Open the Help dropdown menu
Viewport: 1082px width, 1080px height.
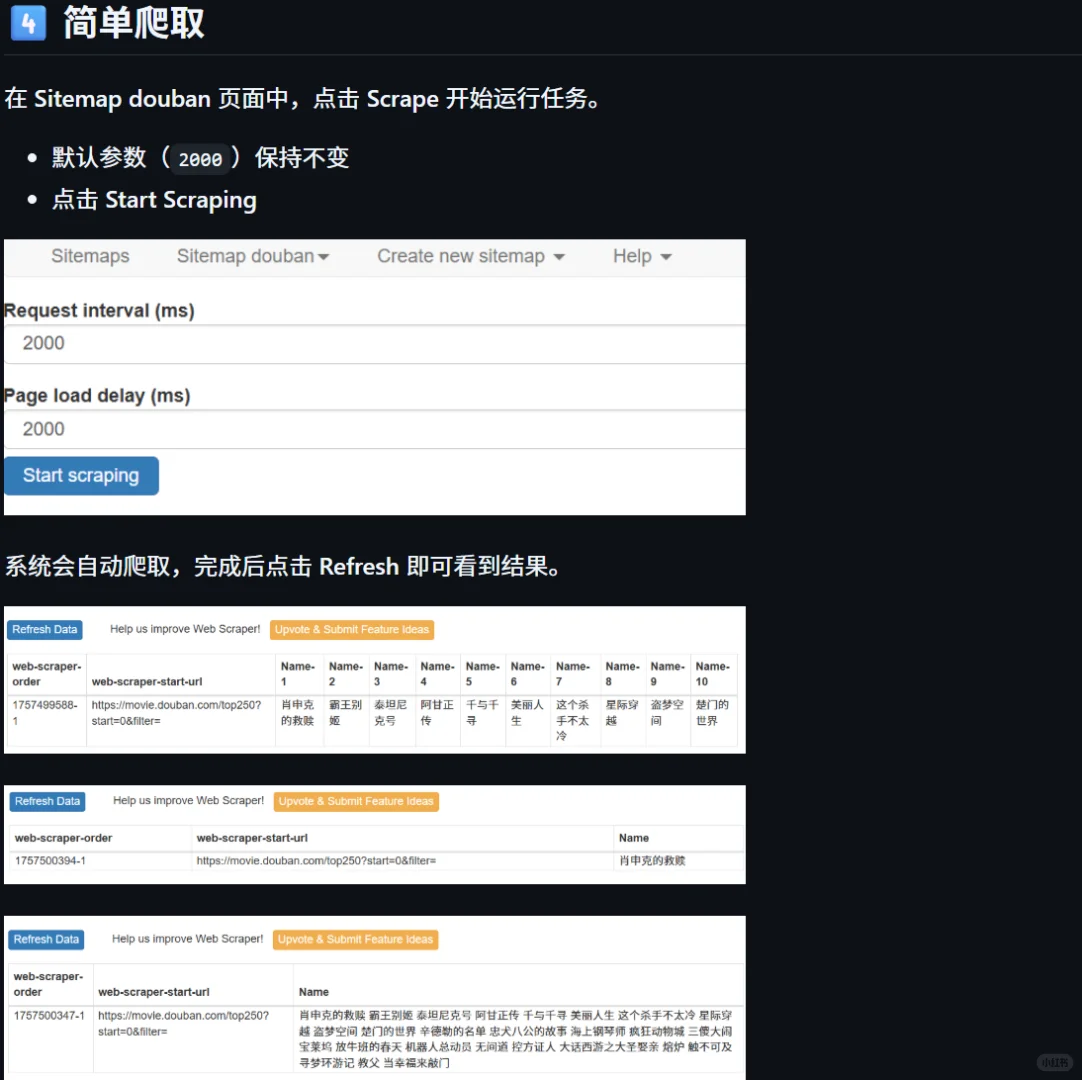(x=641, y=256)
